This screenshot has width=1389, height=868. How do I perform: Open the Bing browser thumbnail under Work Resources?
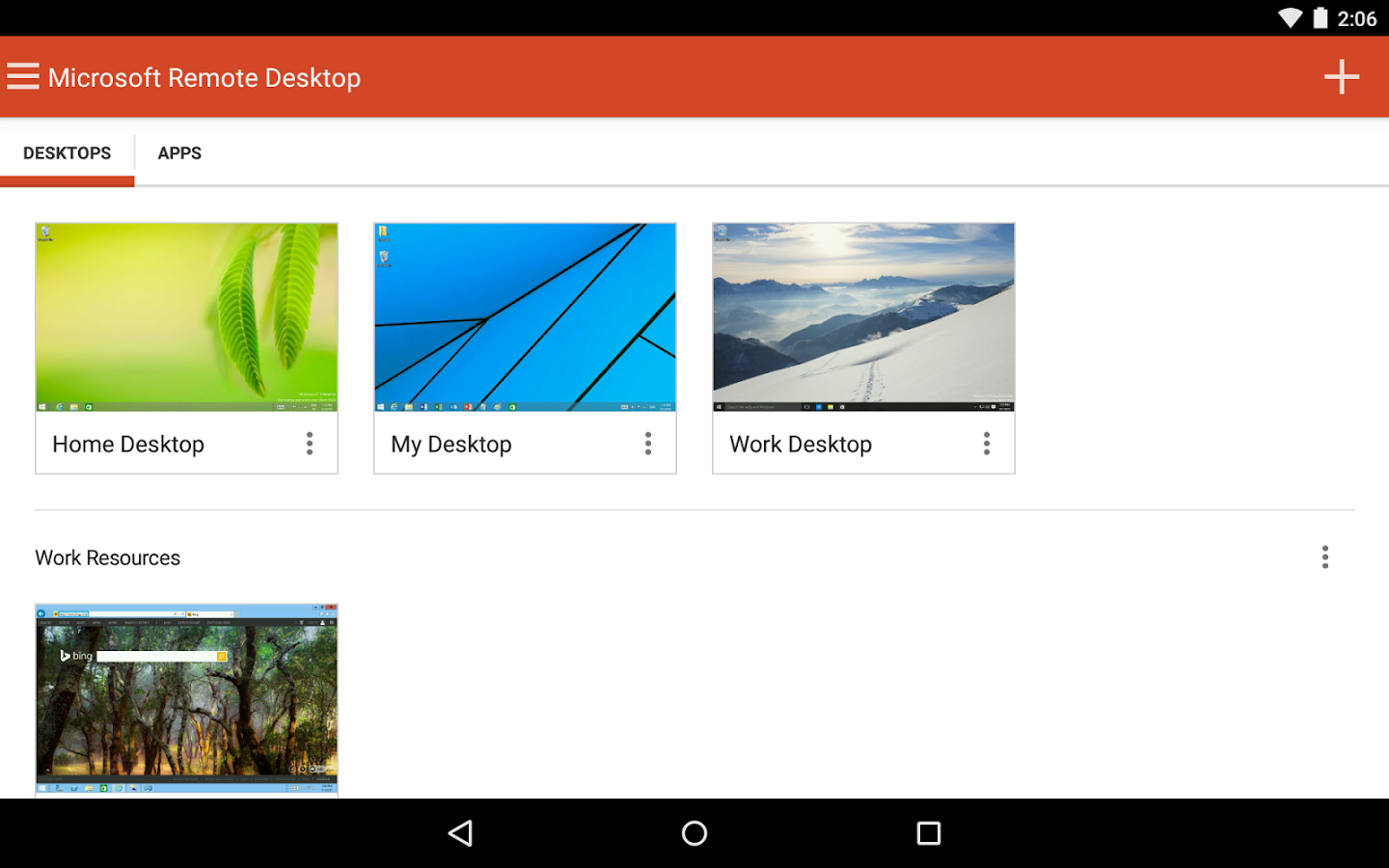click(186, 699)
